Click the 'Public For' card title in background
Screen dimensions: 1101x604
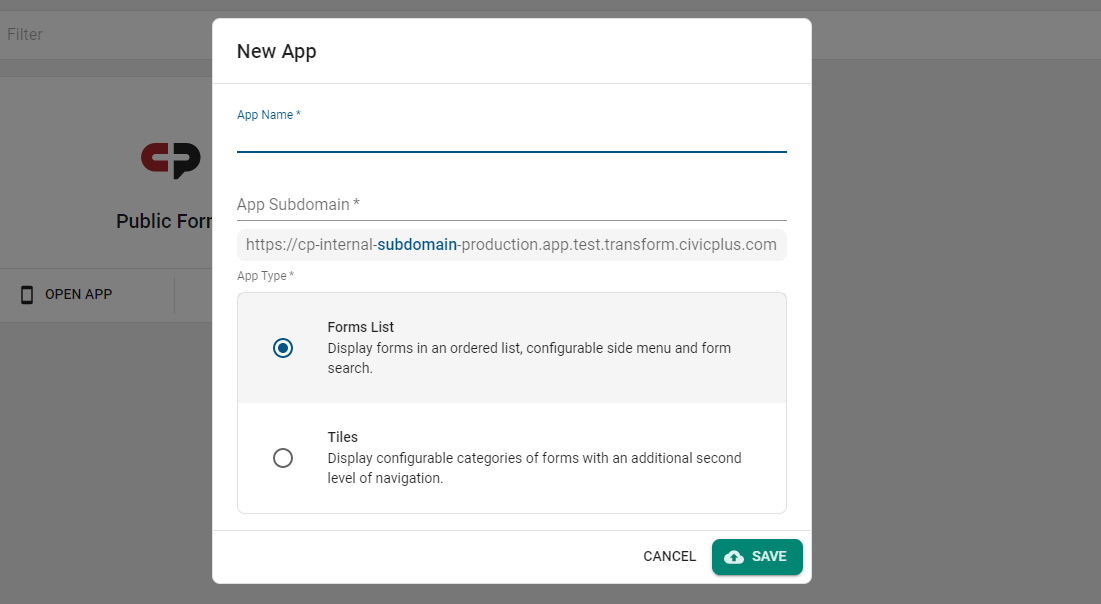pos(164,221)
